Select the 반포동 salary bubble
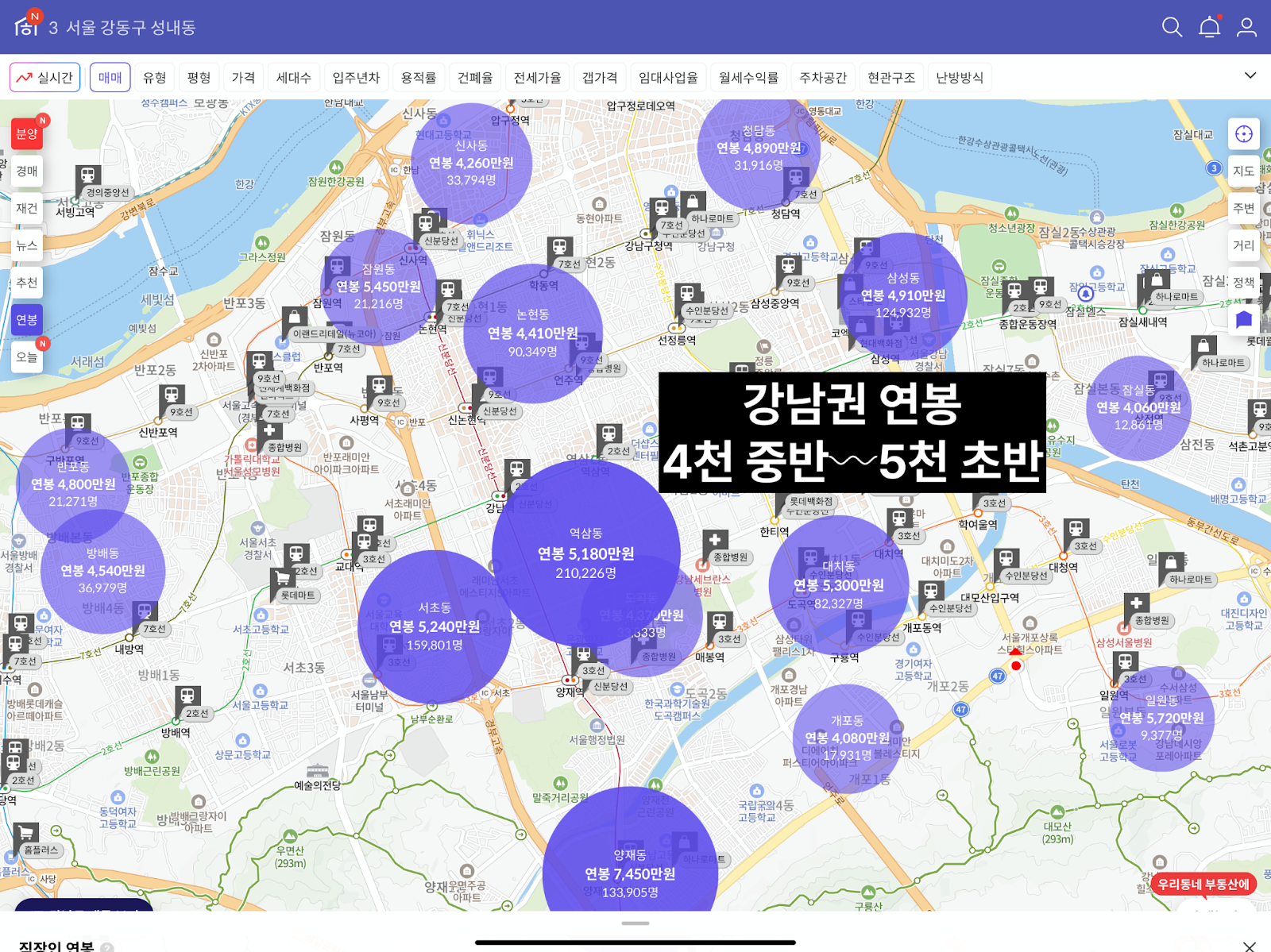1271x952 pixels. 73,484
